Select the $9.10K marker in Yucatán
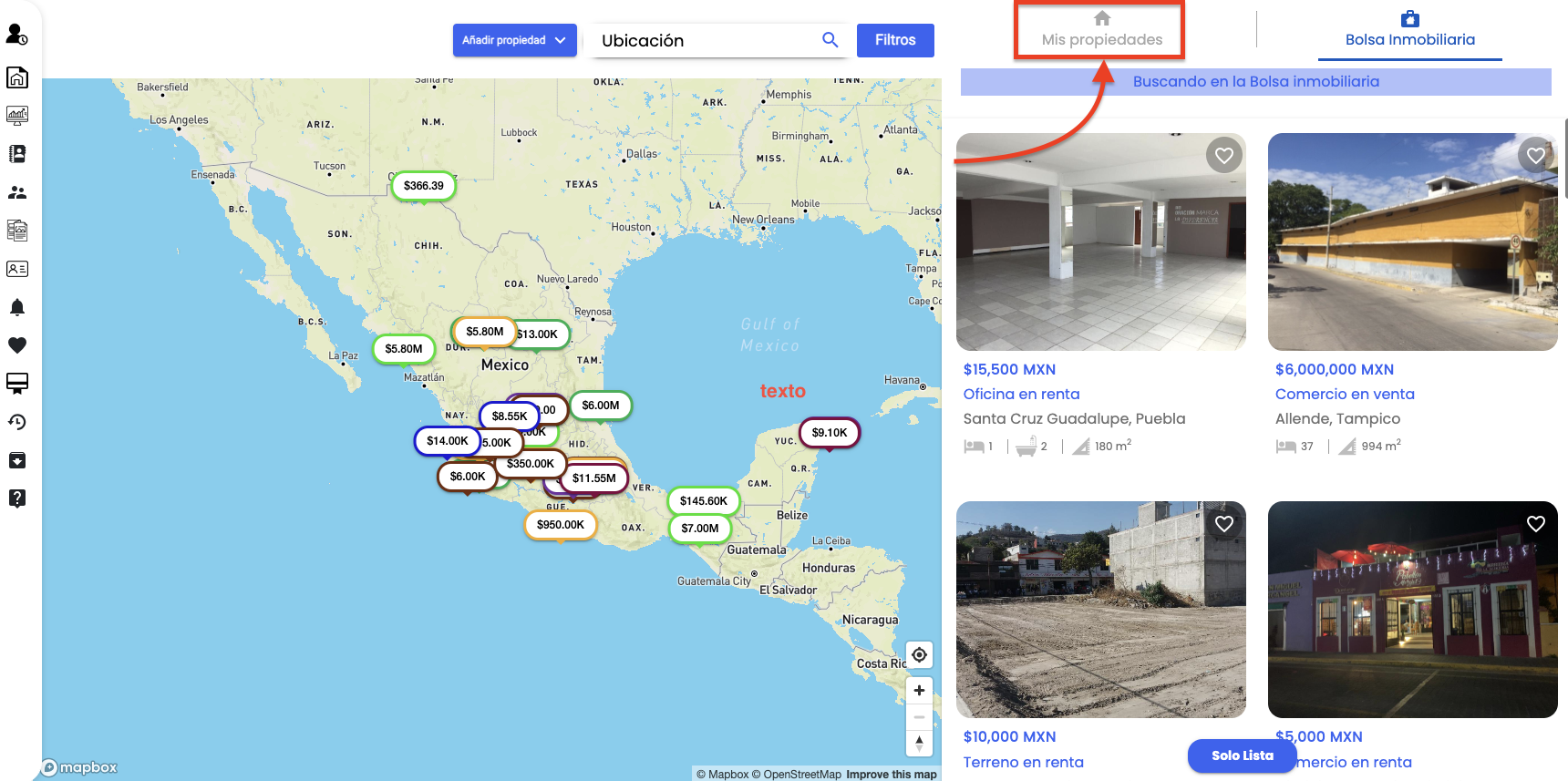This screenshot has height=781, width=1568. [x=830, y=433]
